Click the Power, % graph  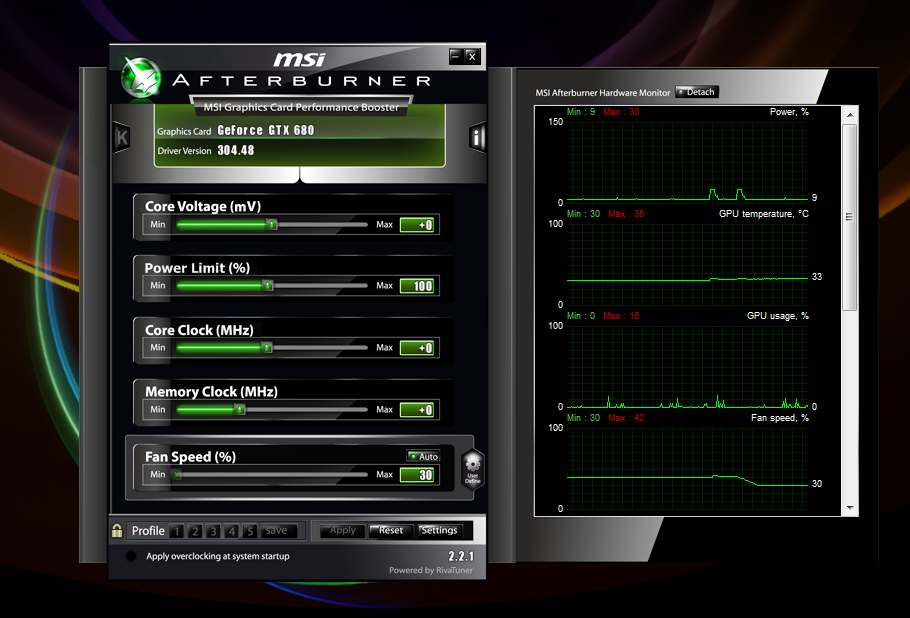[688, 162]
